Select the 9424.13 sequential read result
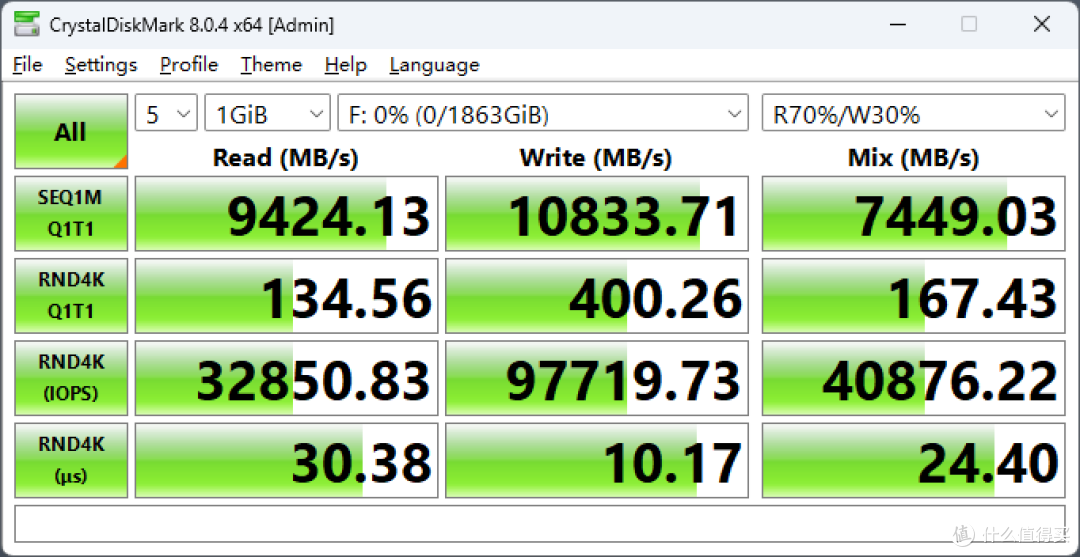1080x557 pixels. pos(287,213)
